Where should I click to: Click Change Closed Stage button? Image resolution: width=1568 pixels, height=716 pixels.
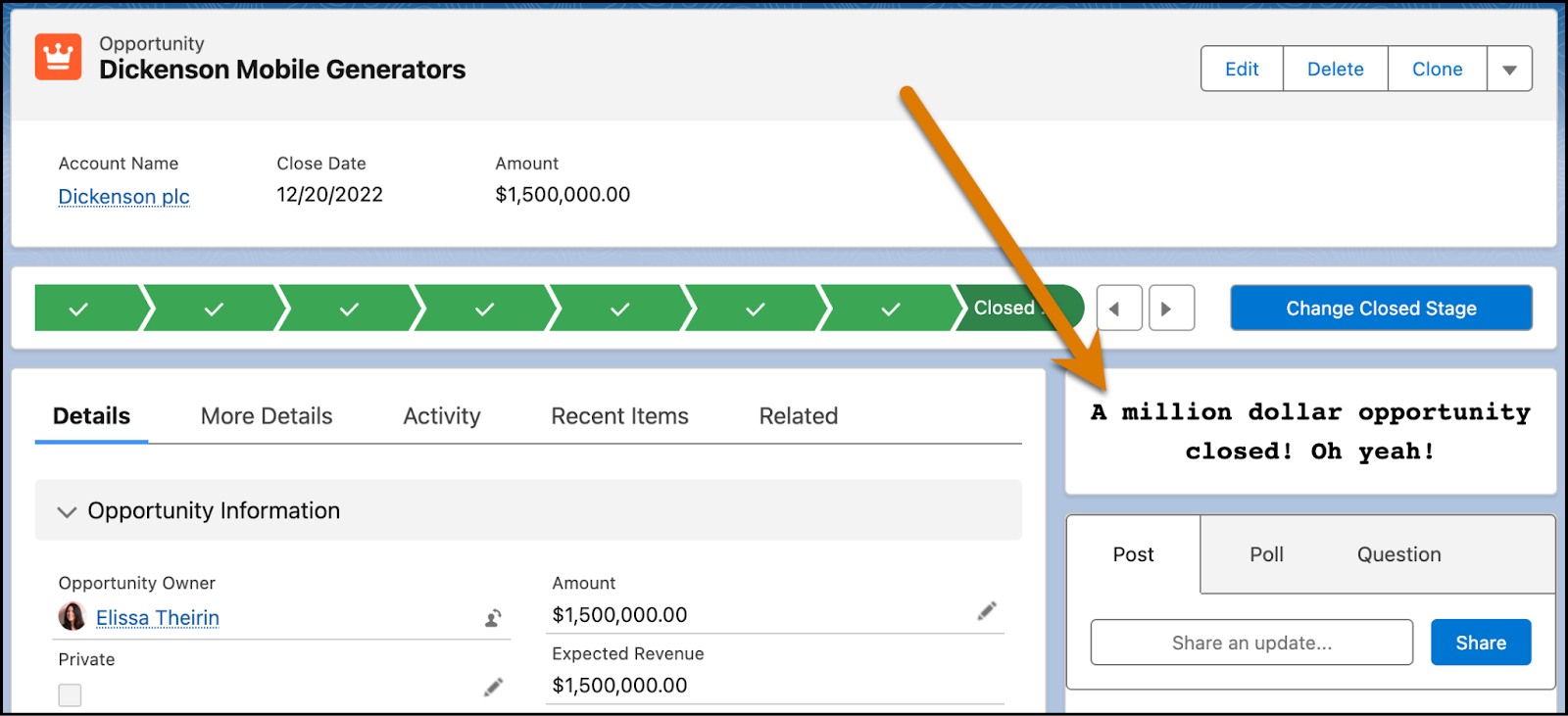1381,309
